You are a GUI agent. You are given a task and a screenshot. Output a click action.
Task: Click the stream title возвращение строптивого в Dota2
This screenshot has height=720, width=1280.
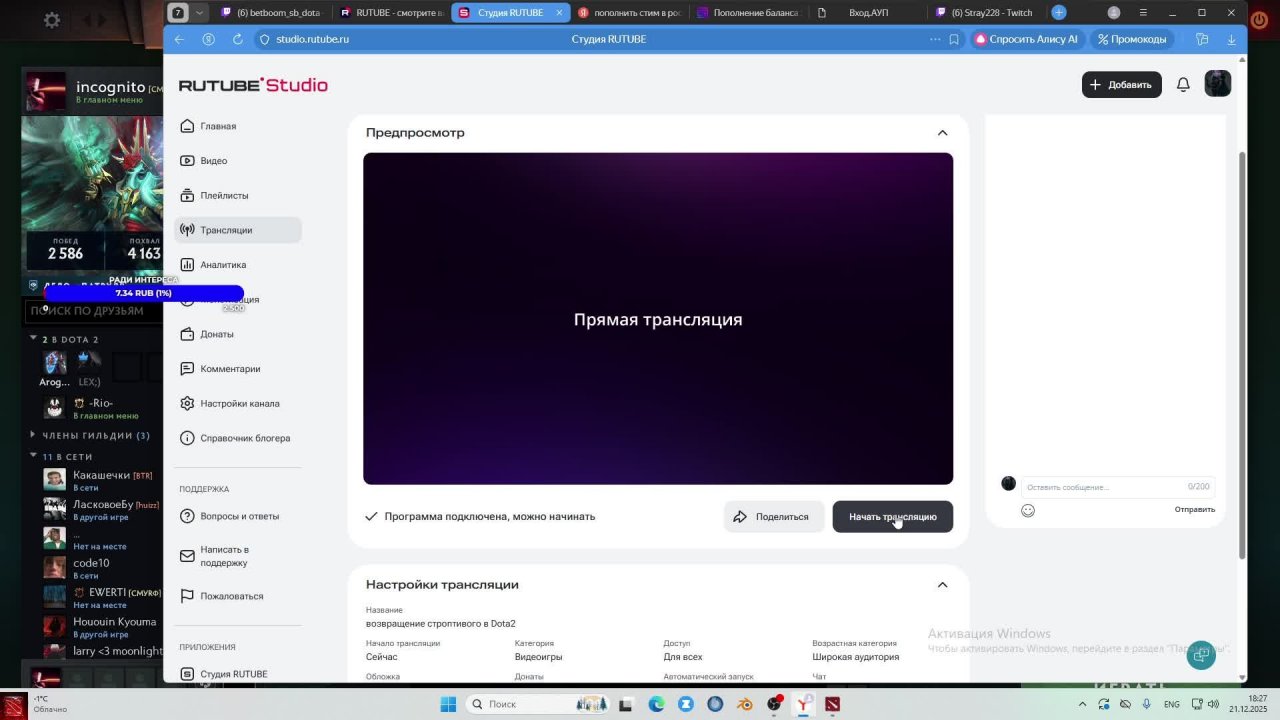(x=441, y=624)
